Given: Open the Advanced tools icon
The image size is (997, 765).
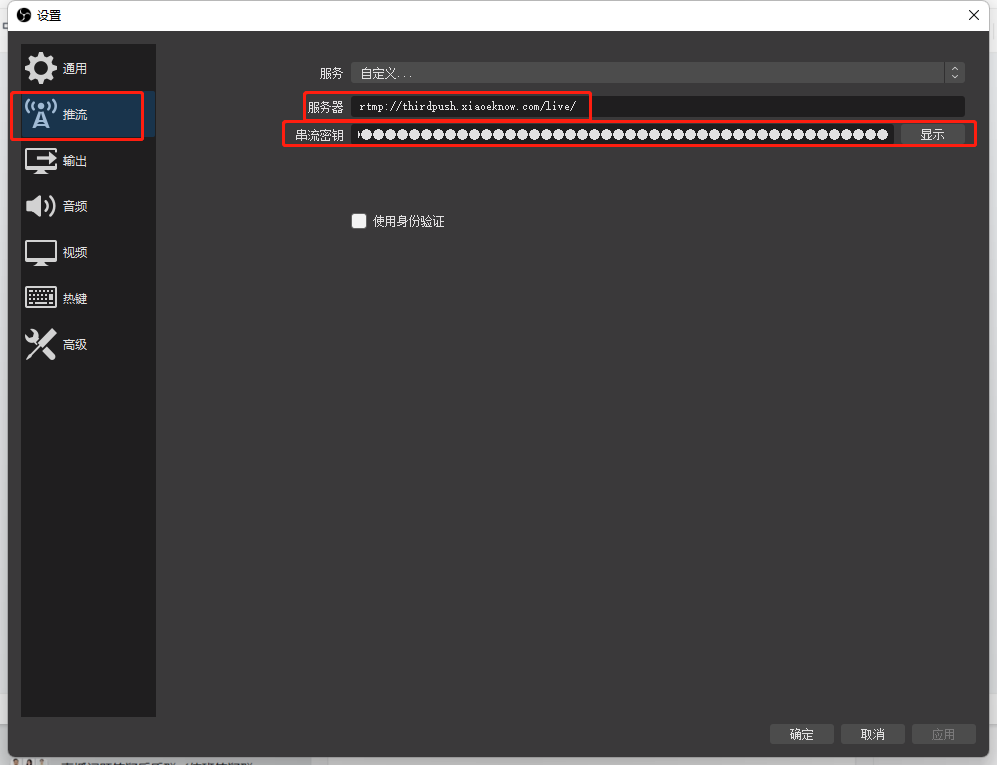Looking at the screenshot, I should (x=41, y=344).
